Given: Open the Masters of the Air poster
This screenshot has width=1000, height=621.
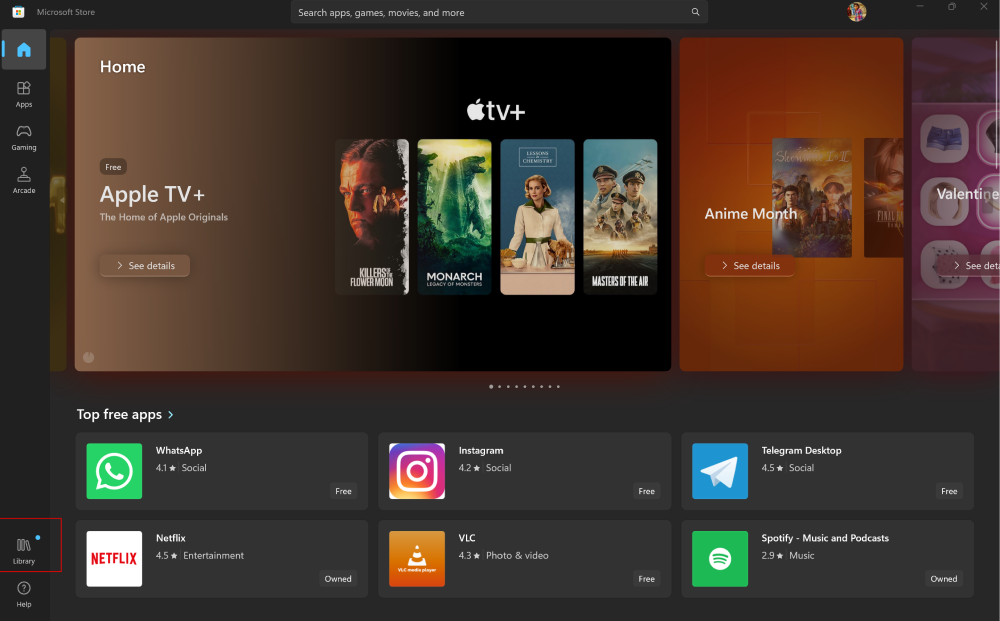Looking at the screenshot, I should (621, 217).
